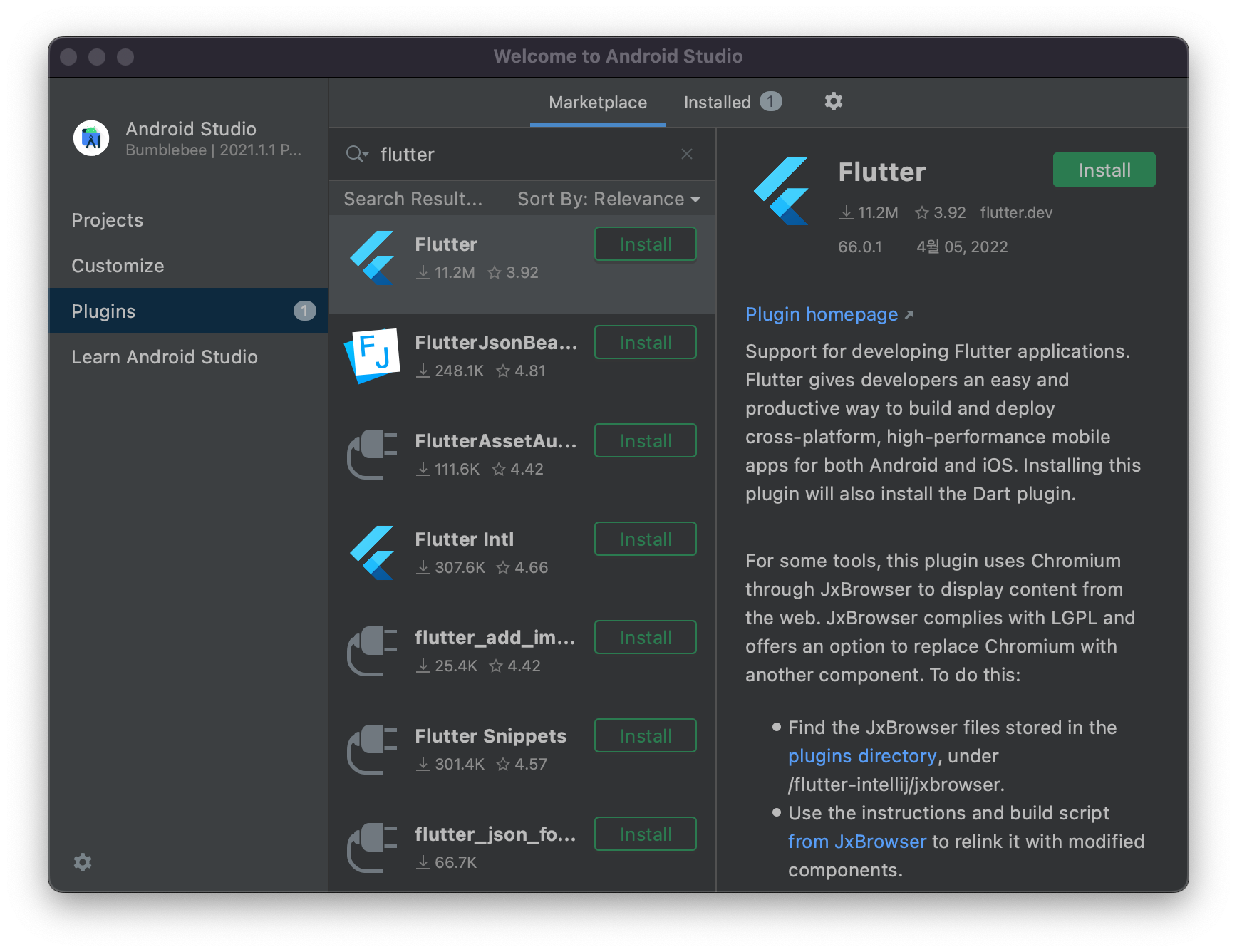This screenshot has width=1237, height=952.
Task: Click the FlutterAssetAu plug icon
Action: tap(372, 455)
